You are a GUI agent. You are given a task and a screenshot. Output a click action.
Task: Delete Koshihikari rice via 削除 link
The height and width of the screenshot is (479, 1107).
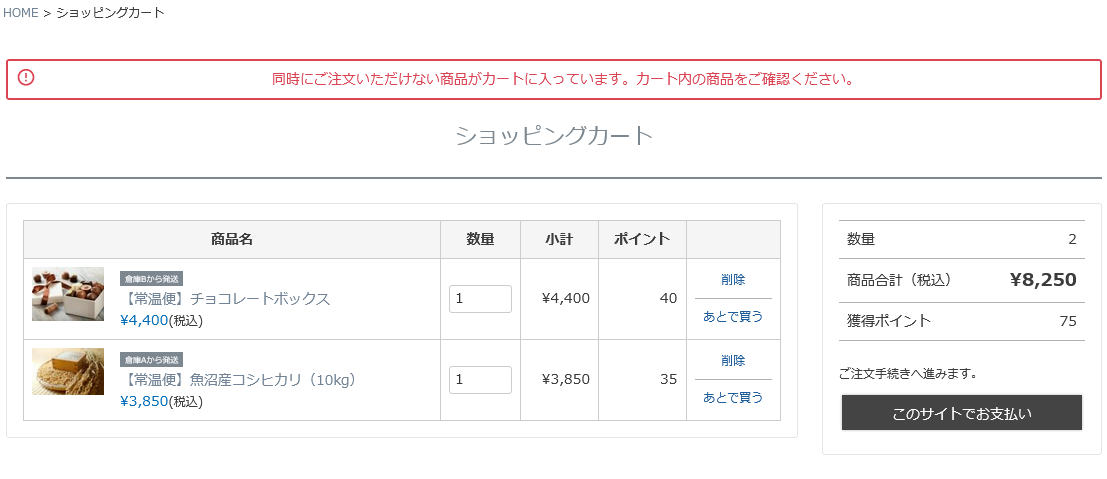[x=733, y=360]
